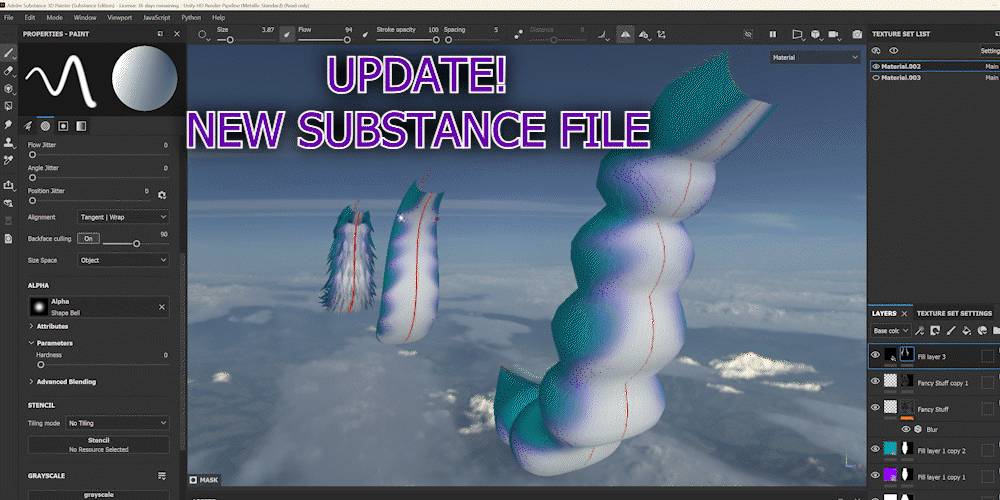Screen dimensions: 1000x500
Task: Open the Viewport menu
Action: click(x=118, y=17)
